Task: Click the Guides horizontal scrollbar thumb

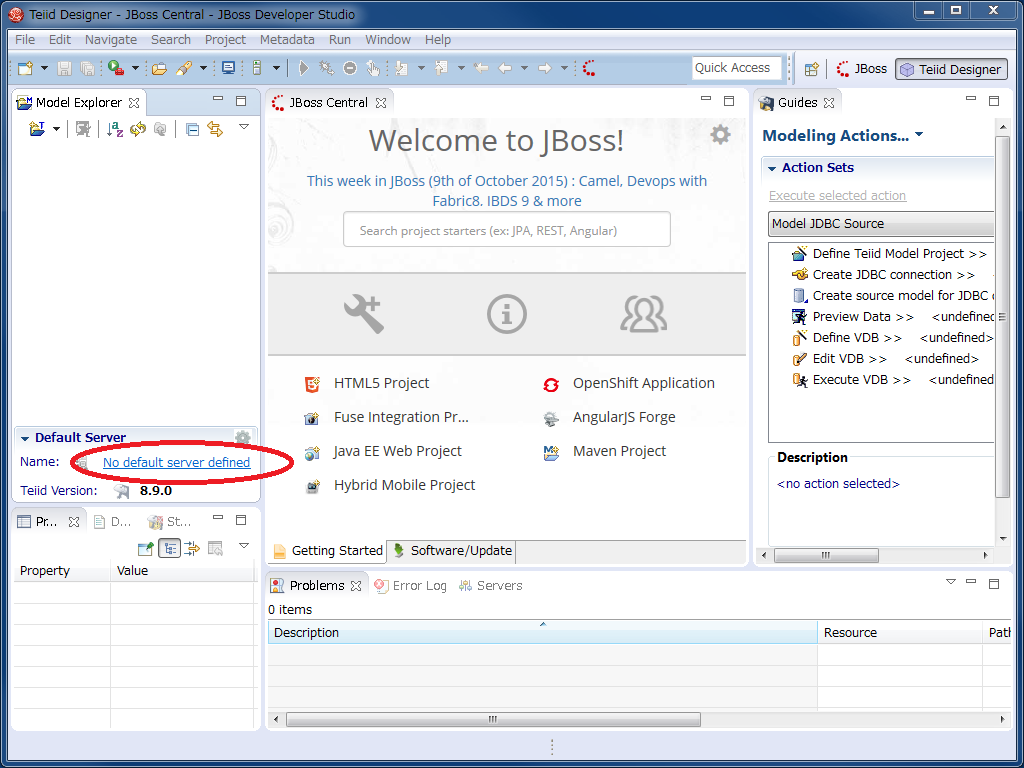Action: pyautogui.click(x=826, y=555)
